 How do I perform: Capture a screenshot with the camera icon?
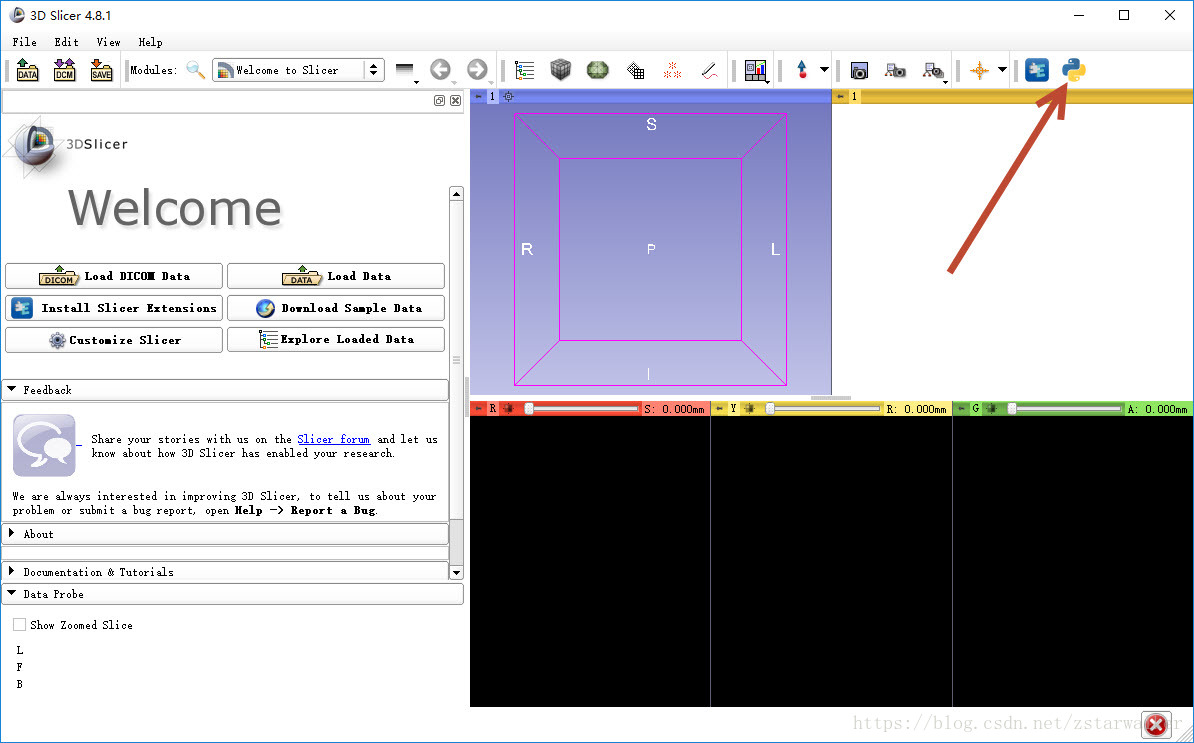859,71
